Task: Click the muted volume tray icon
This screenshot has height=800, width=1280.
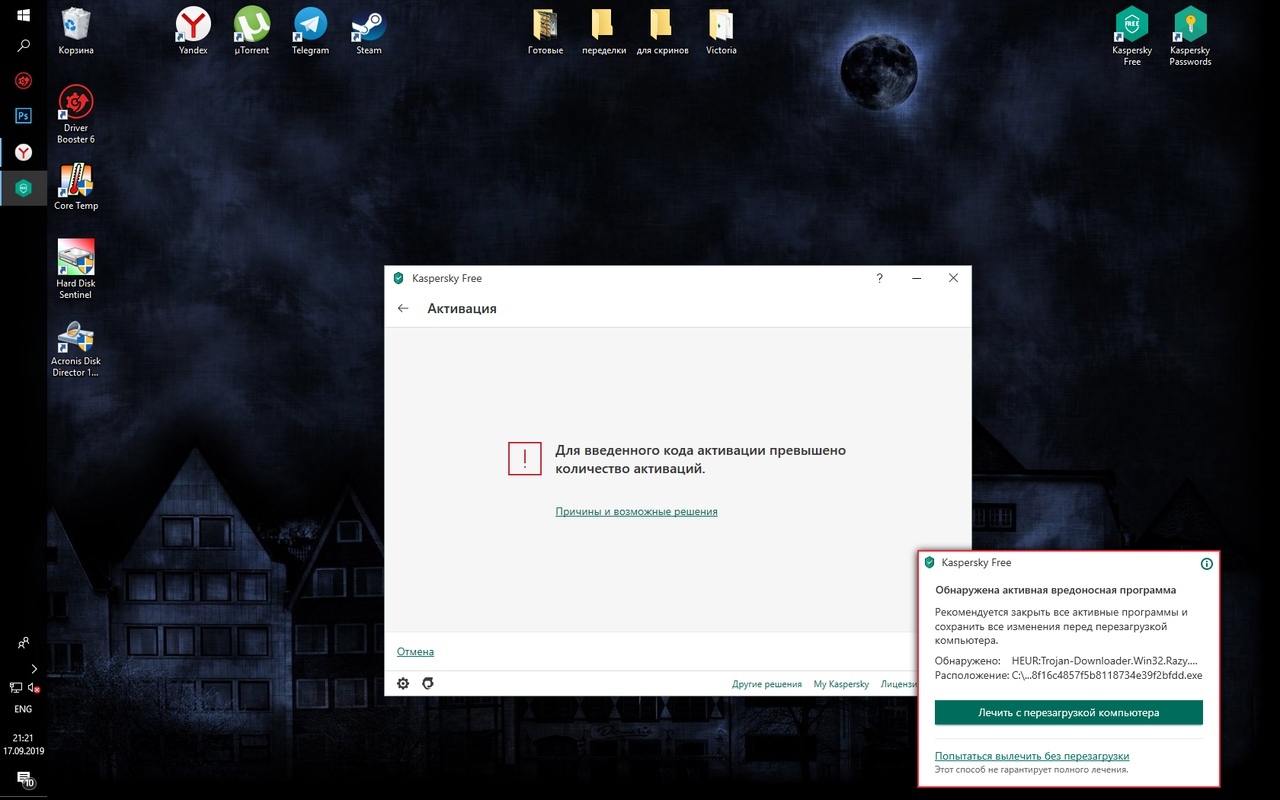Action: pyautogui.click(x=33, y=687)
